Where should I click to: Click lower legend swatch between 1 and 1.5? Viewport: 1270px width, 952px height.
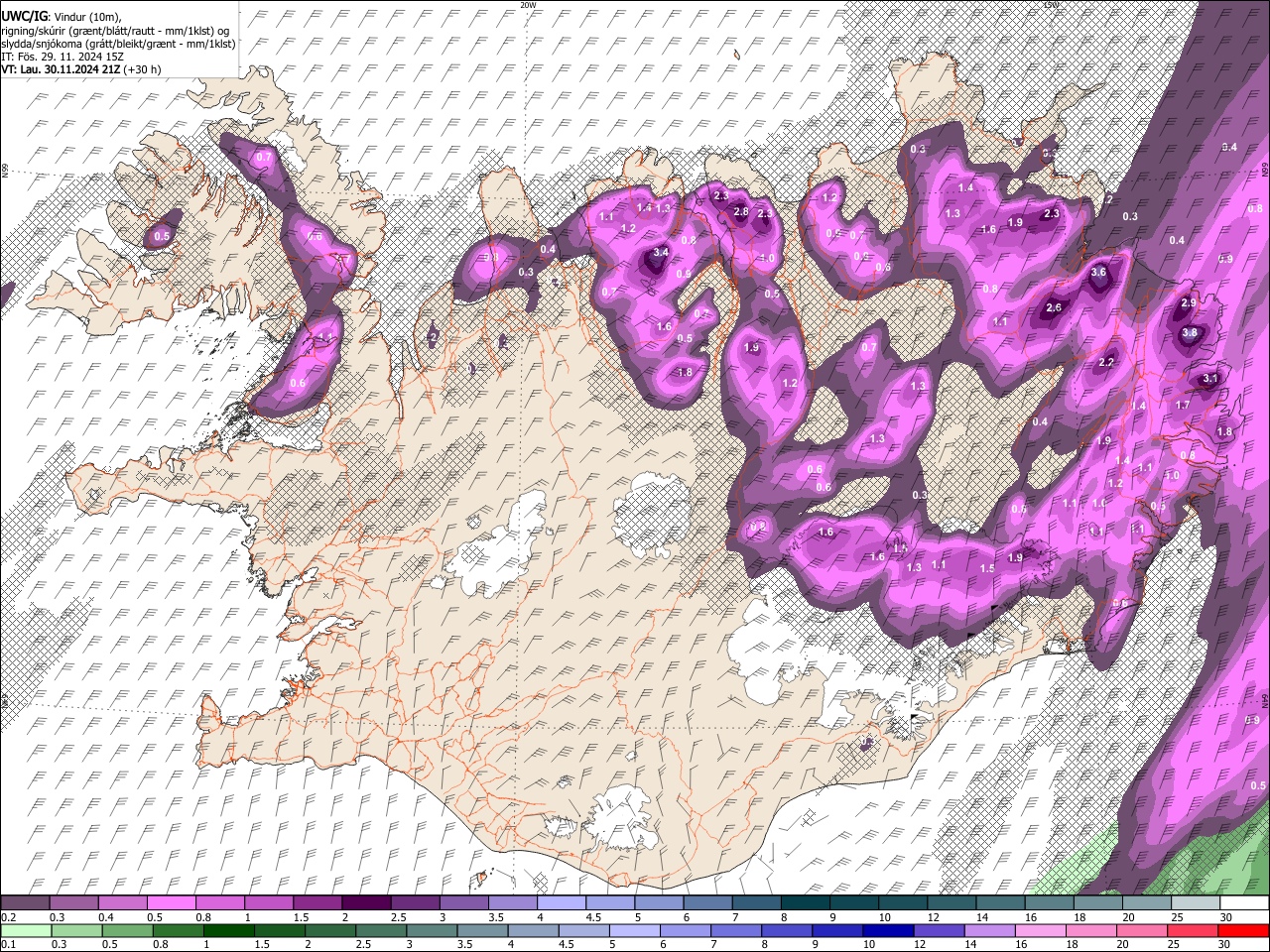click(227, 930)
